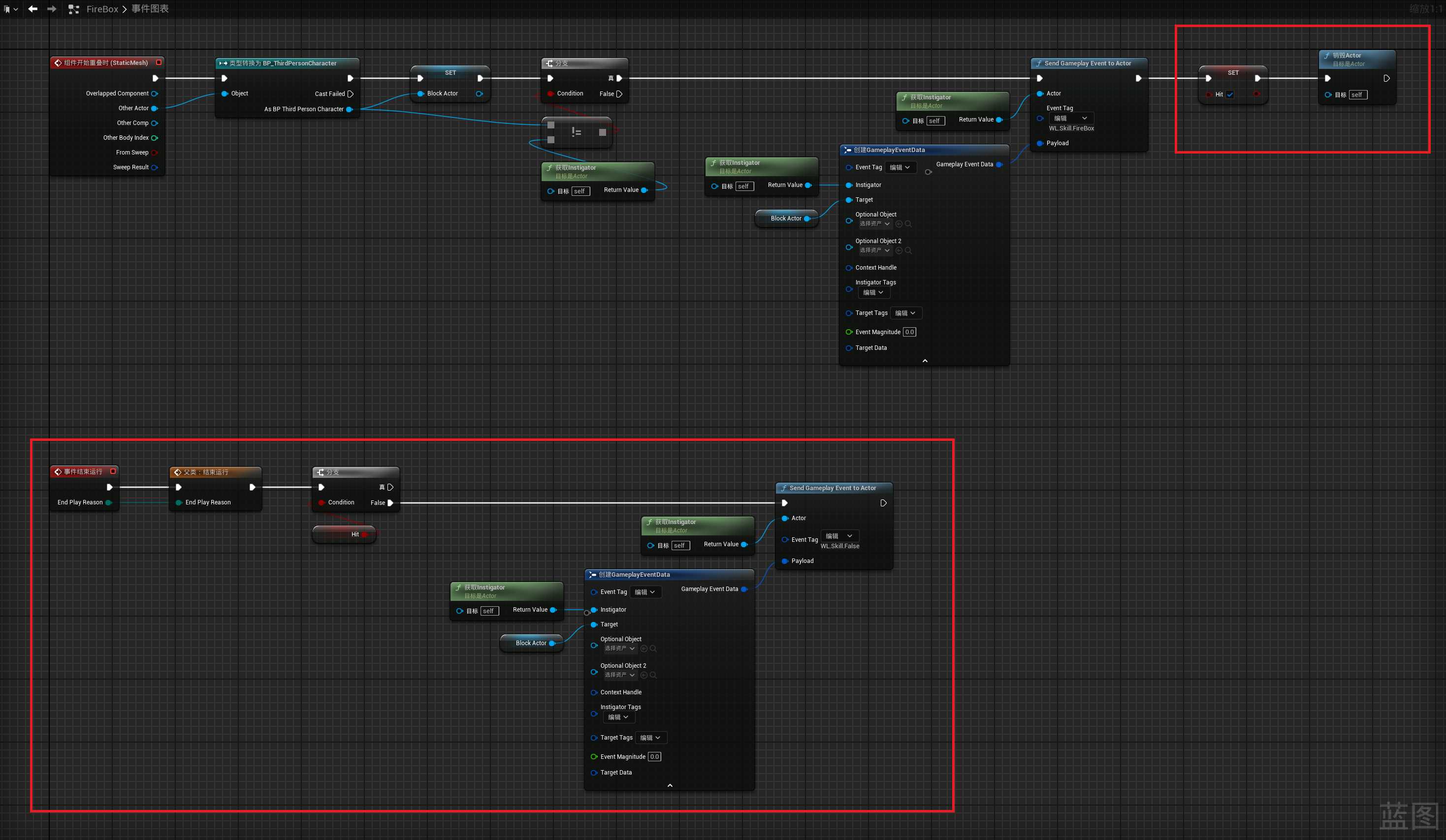Screen dimensions: 1446x840
Task: Open Event Tag 编辑 dropdown in upper 创建GameplayEventData
Action: pos(900,167)
